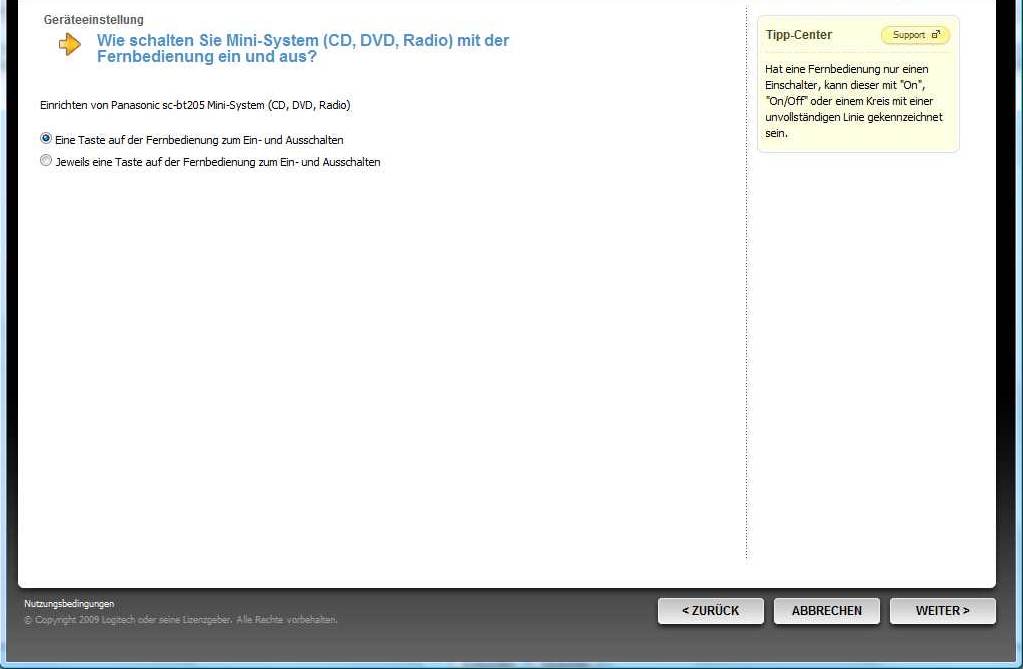Viewport: 1023px width, 669px height.
Task: Click the orange arrow icon beside the heading
Action: [x=69, y=45]
